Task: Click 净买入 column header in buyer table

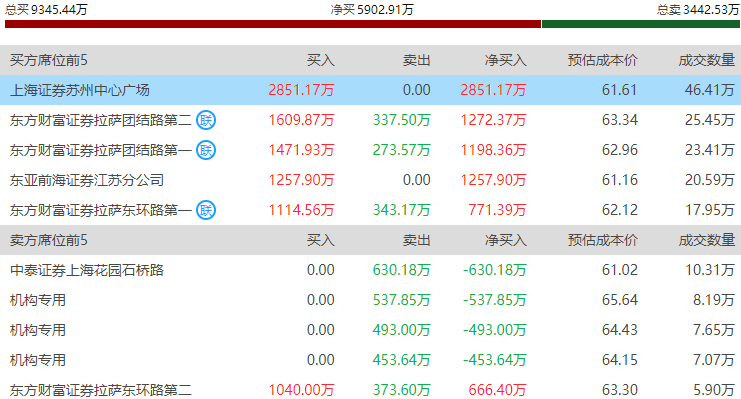Action: coord(505,60)
